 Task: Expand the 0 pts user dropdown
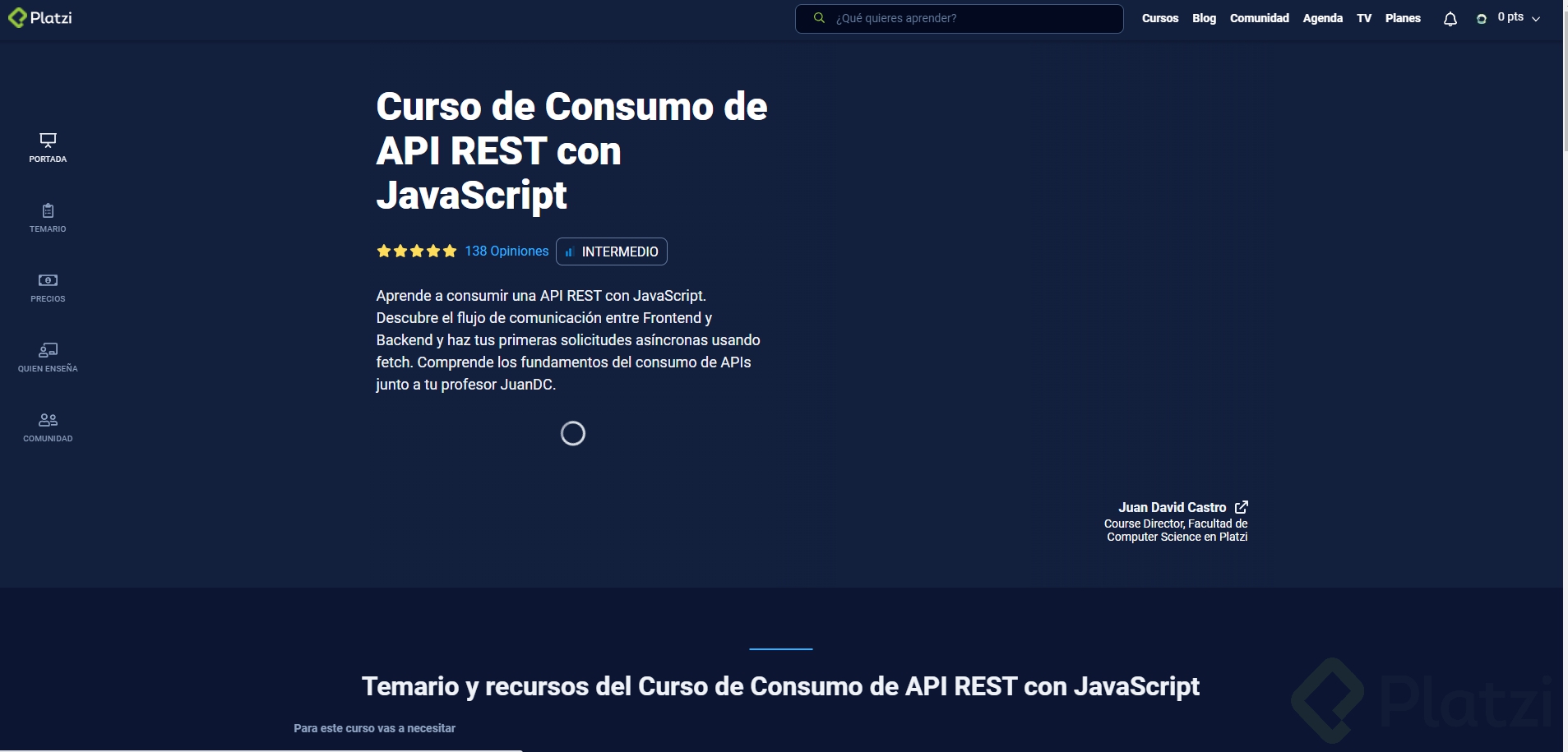tap(1536, 19)
